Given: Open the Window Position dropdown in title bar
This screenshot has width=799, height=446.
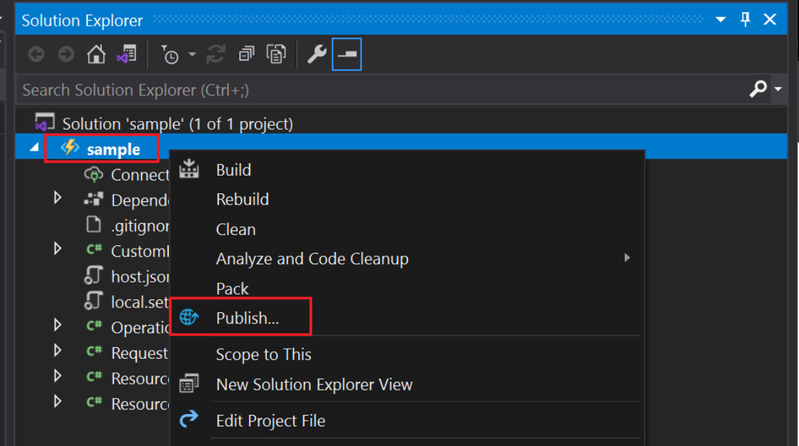Looking at the screenshot, I should coord(722,20).
